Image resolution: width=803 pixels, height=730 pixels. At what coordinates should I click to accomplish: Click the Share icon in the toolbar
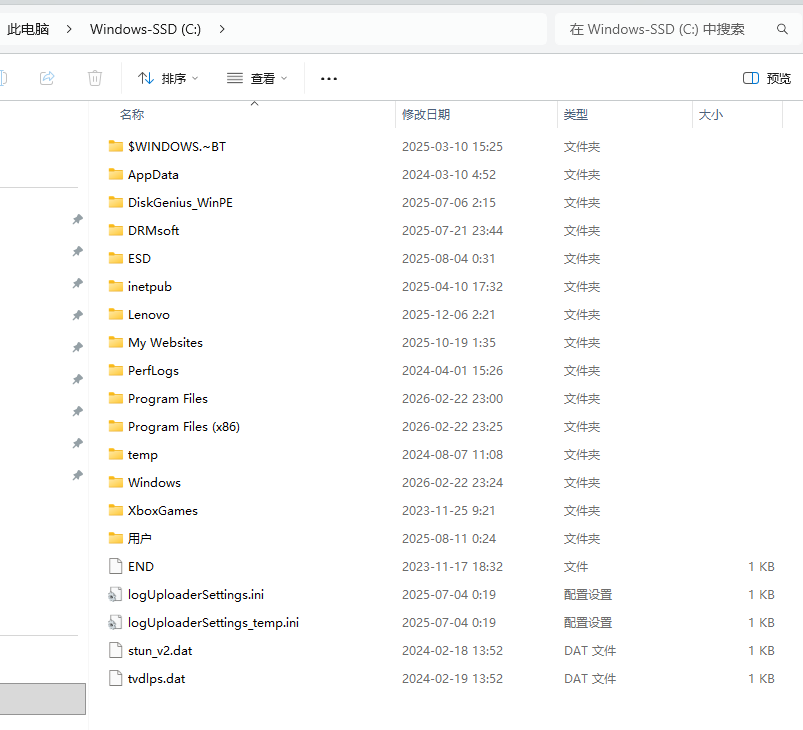coord(47,78)
